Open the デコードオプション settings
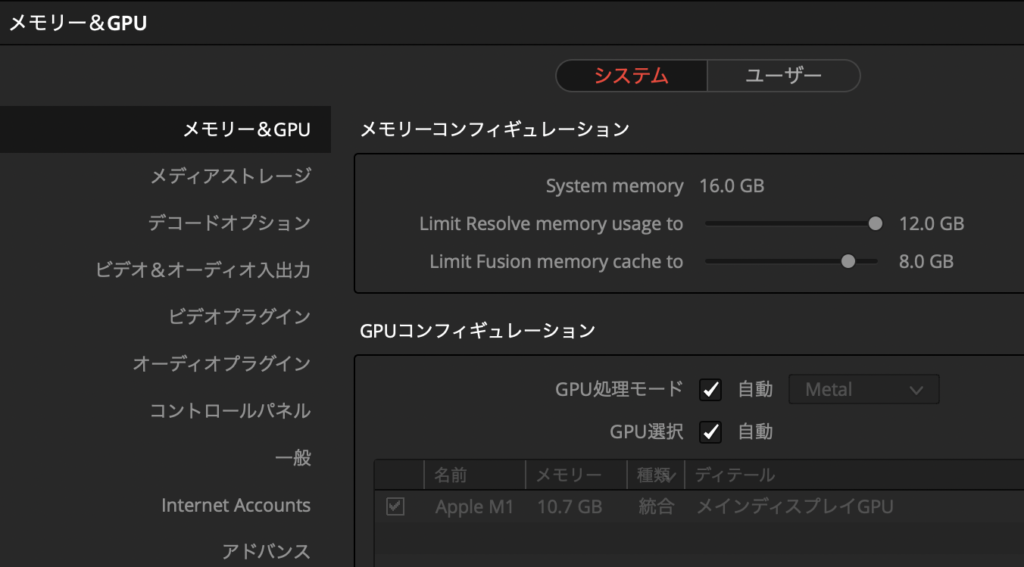The image size is (1024, 567). tap(229, 223)
